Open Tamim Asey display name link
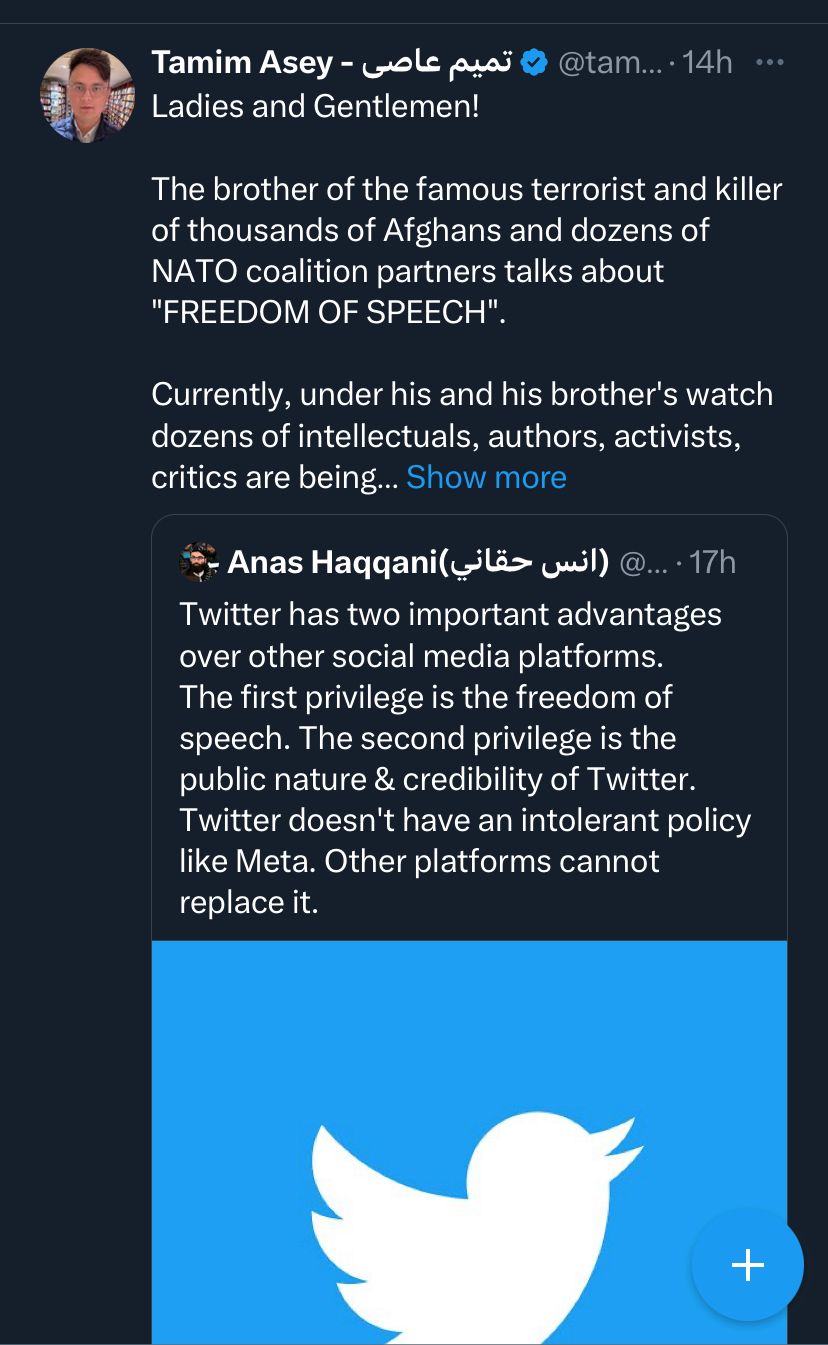Viewport: 828px width, 1345px height. pyautogui.click(x=242, y=63)
